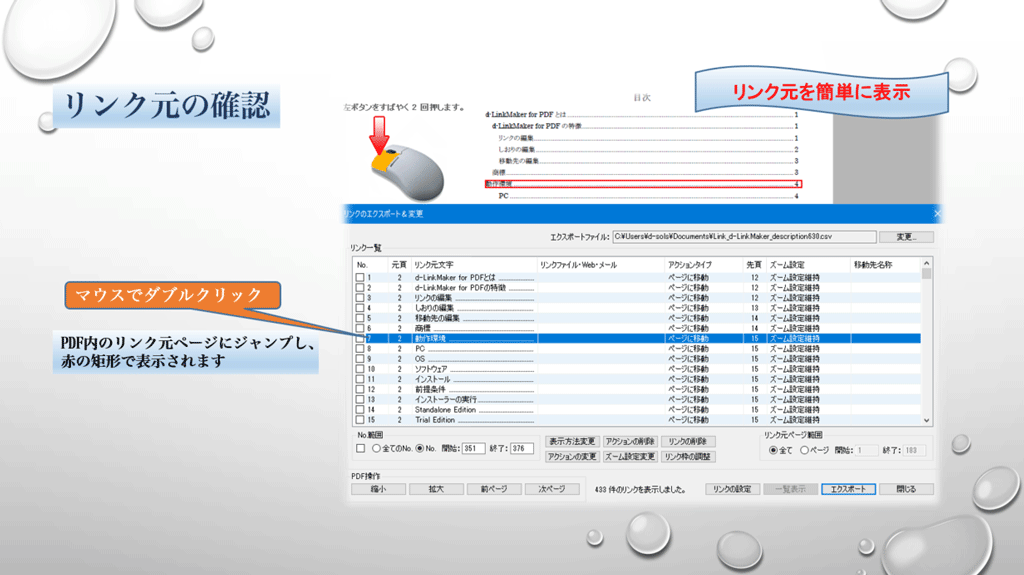Close the link export dialog with X
Viewport: 1024px width, 575px height.
click(x=936, y=214)
